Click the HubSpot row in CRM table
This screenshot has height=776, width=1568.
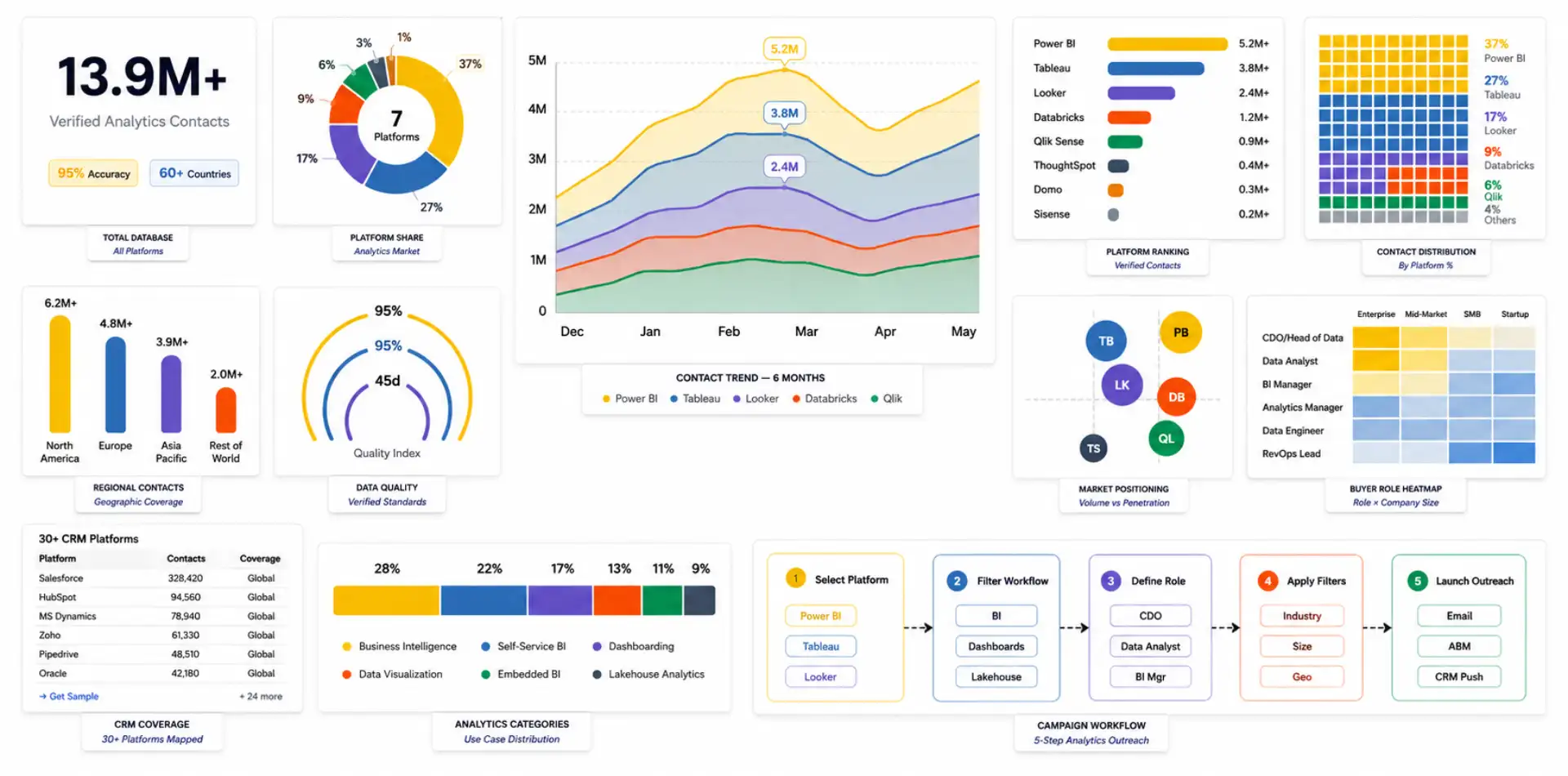pyautogui.click(x=159, y=597)
